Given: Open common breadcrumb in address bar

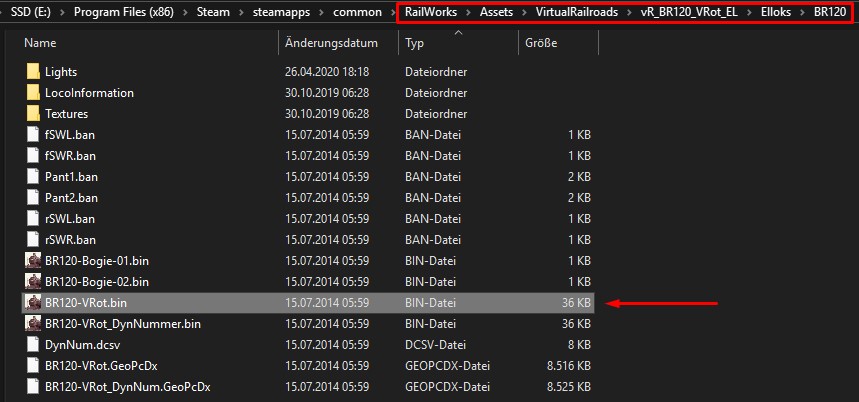Looking at the screenshot, I should (357, 12).
